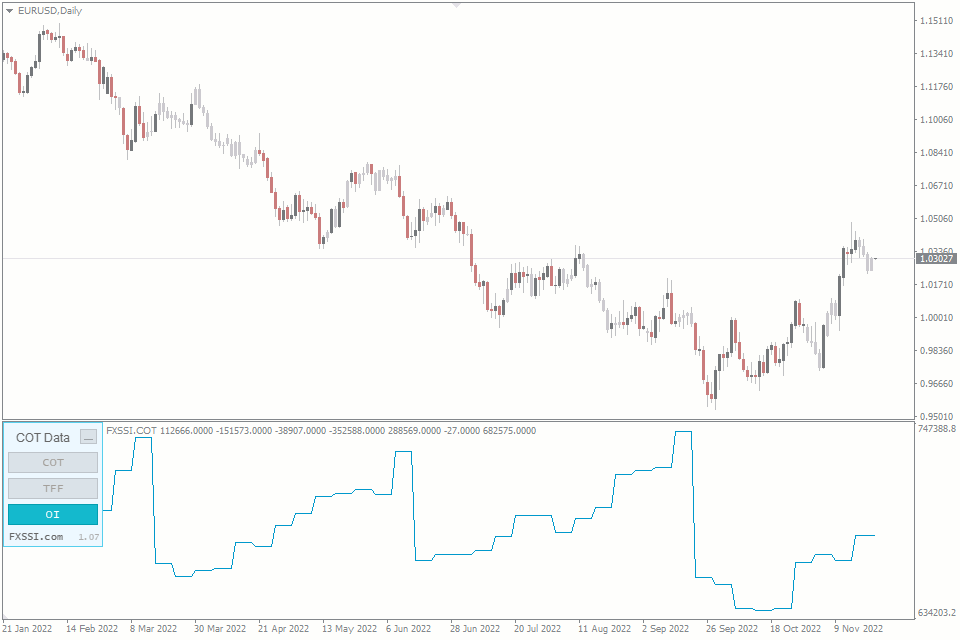Collapse the COT Data panel
Screen dimensions: 960x640
[x=89, y=437]
